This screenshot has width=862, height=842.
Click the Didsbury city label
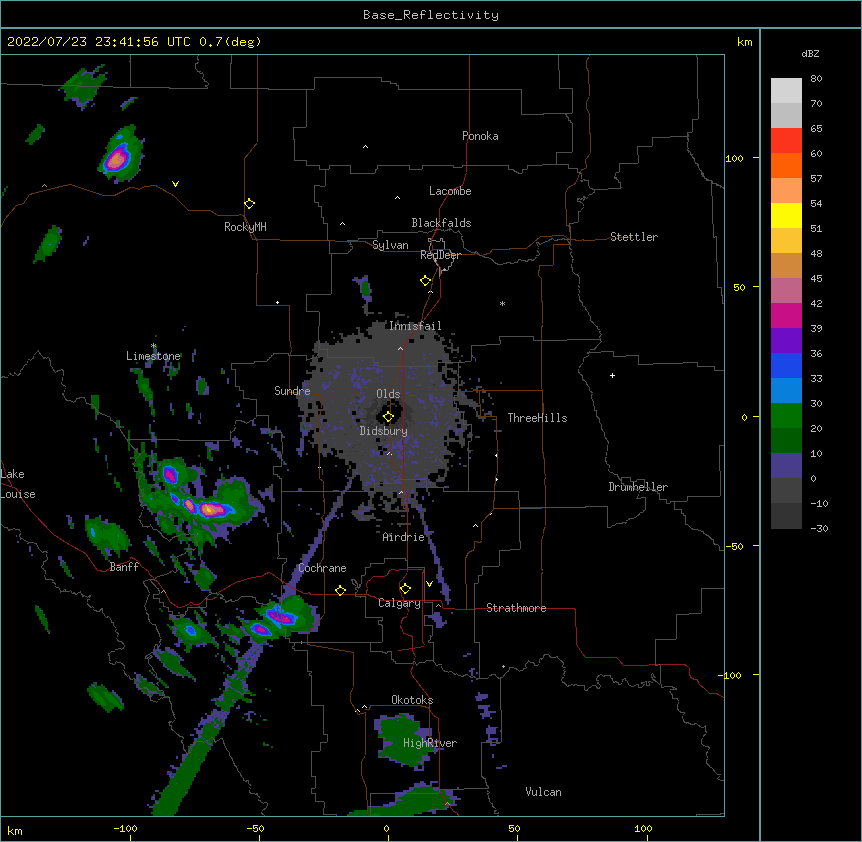384,431
